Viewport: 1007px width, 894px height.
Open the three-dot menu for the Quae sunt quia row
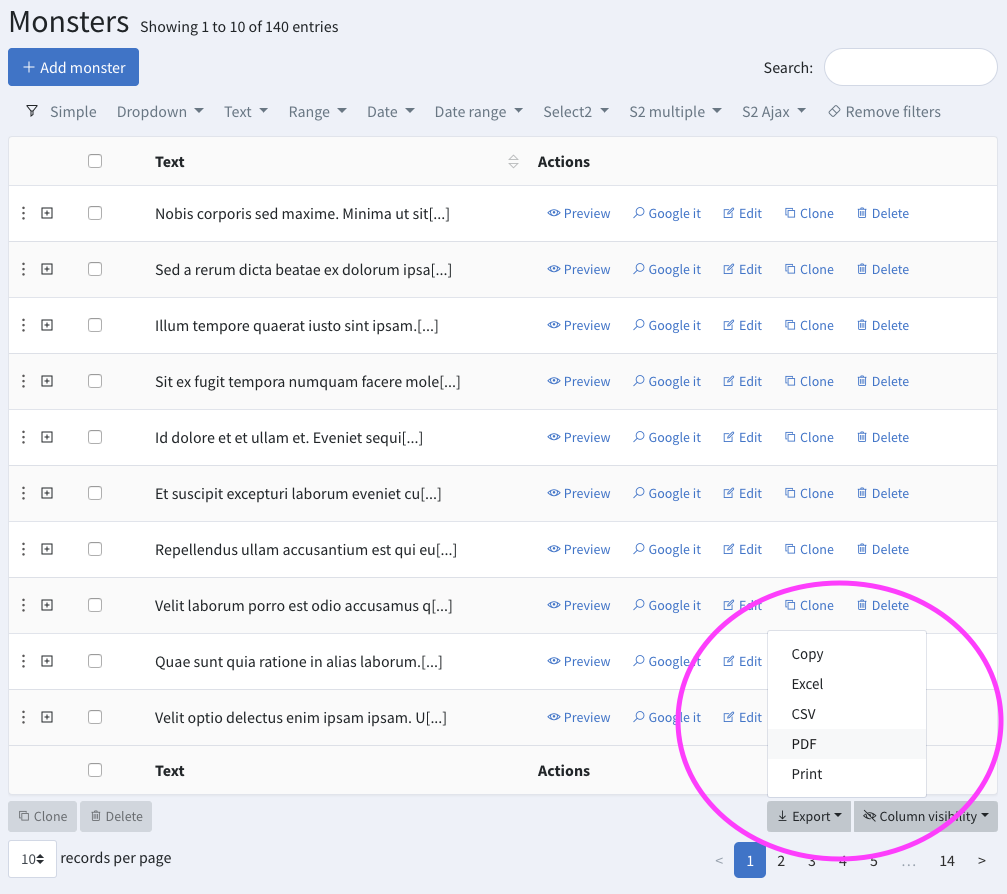[x=24, y=661]
